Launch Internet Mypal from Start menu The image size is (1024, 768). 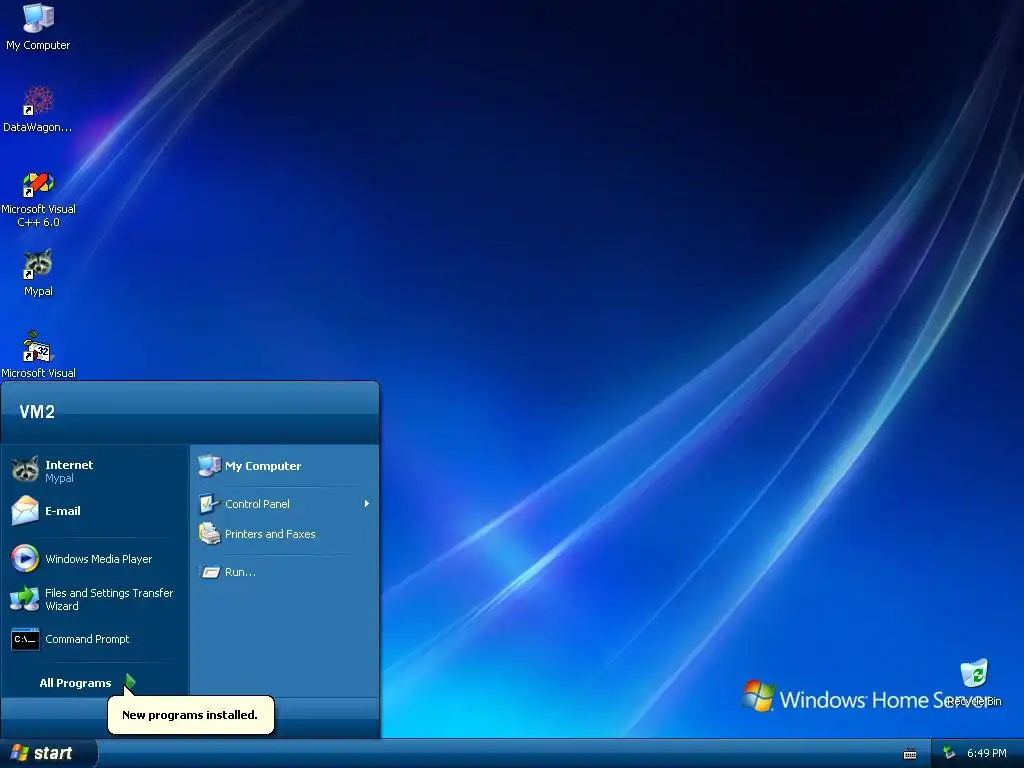[x=95, y=470]
